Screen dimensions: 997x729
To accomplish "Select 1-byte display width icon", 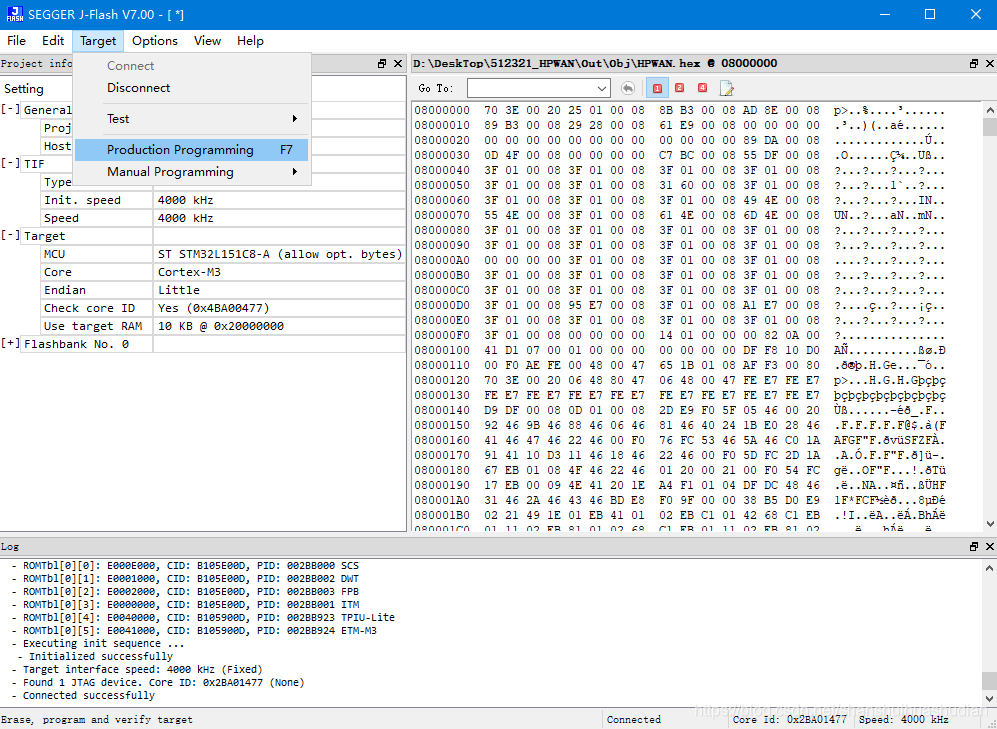I will [657, 88].
